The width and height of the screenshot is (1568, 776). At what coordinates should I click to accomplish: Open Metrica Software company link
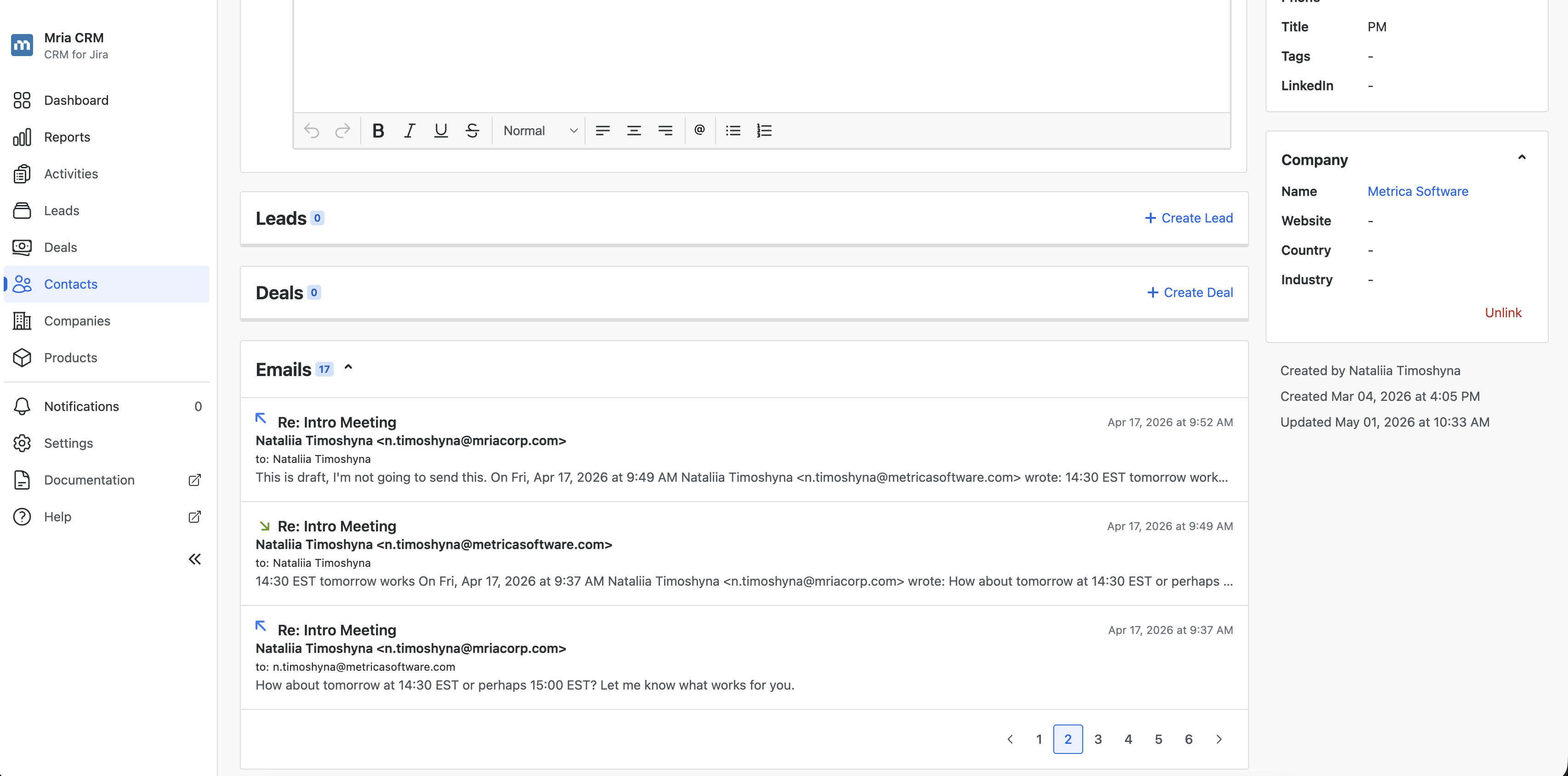[1418, 191]
